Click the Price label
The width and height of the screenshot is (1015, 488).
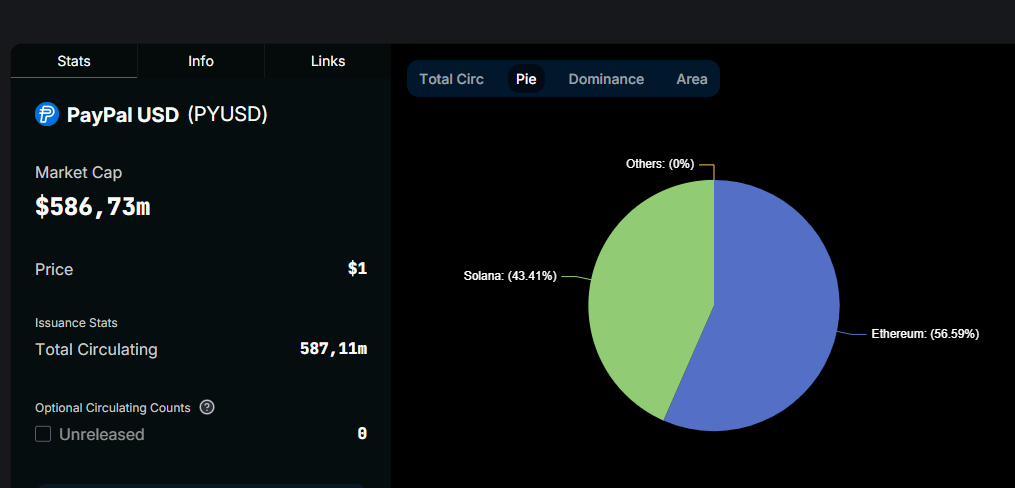54,269
